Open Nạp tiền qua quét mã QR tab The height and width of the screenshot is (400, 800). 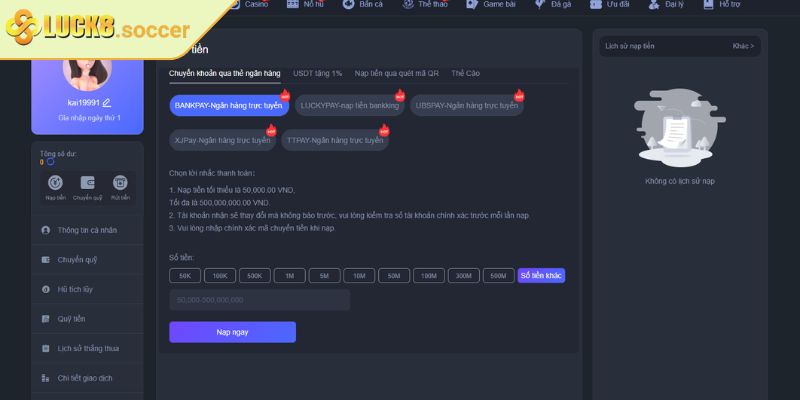(396, 74)
